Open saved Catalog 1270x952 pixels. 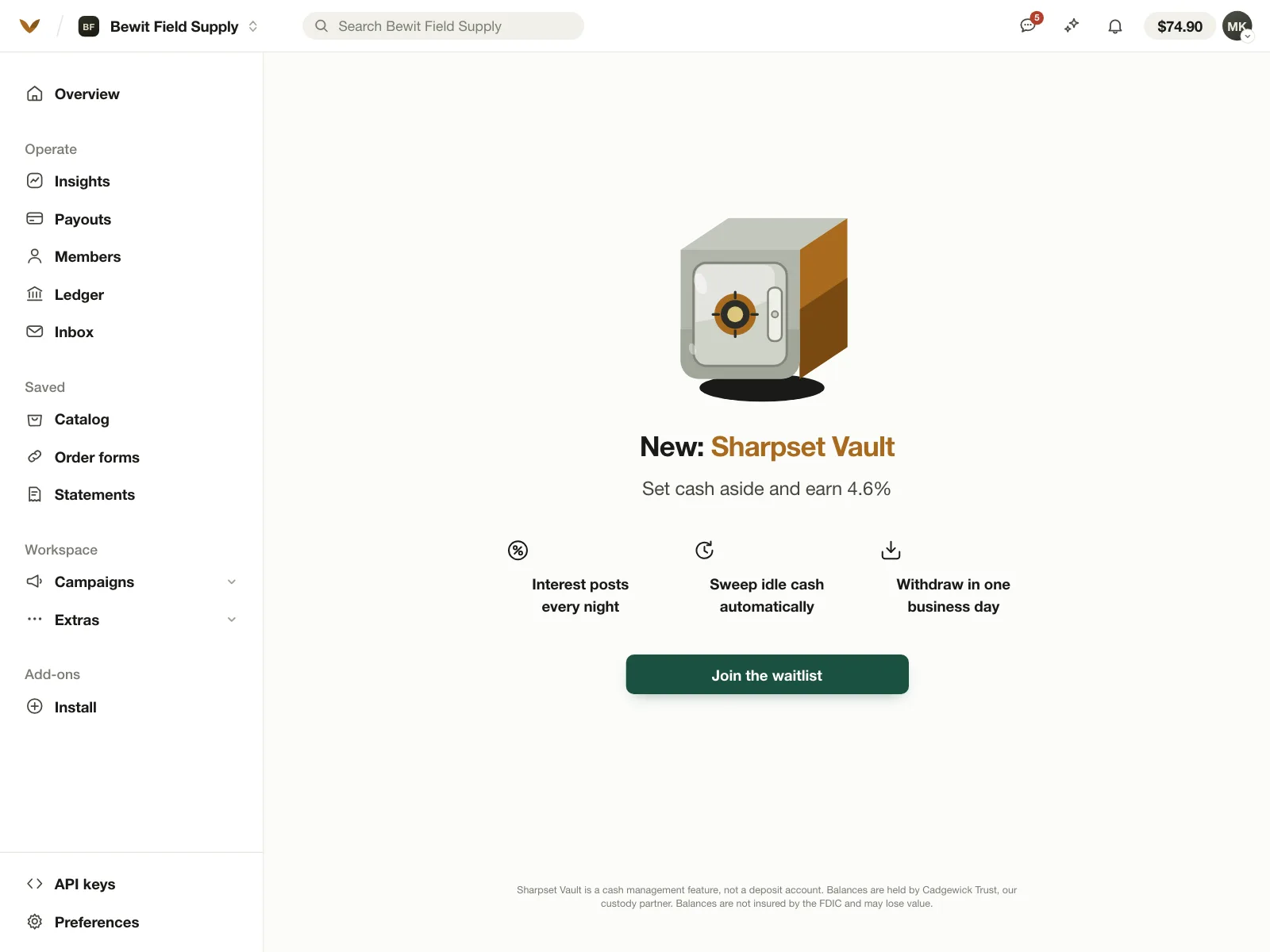(83, 419)
